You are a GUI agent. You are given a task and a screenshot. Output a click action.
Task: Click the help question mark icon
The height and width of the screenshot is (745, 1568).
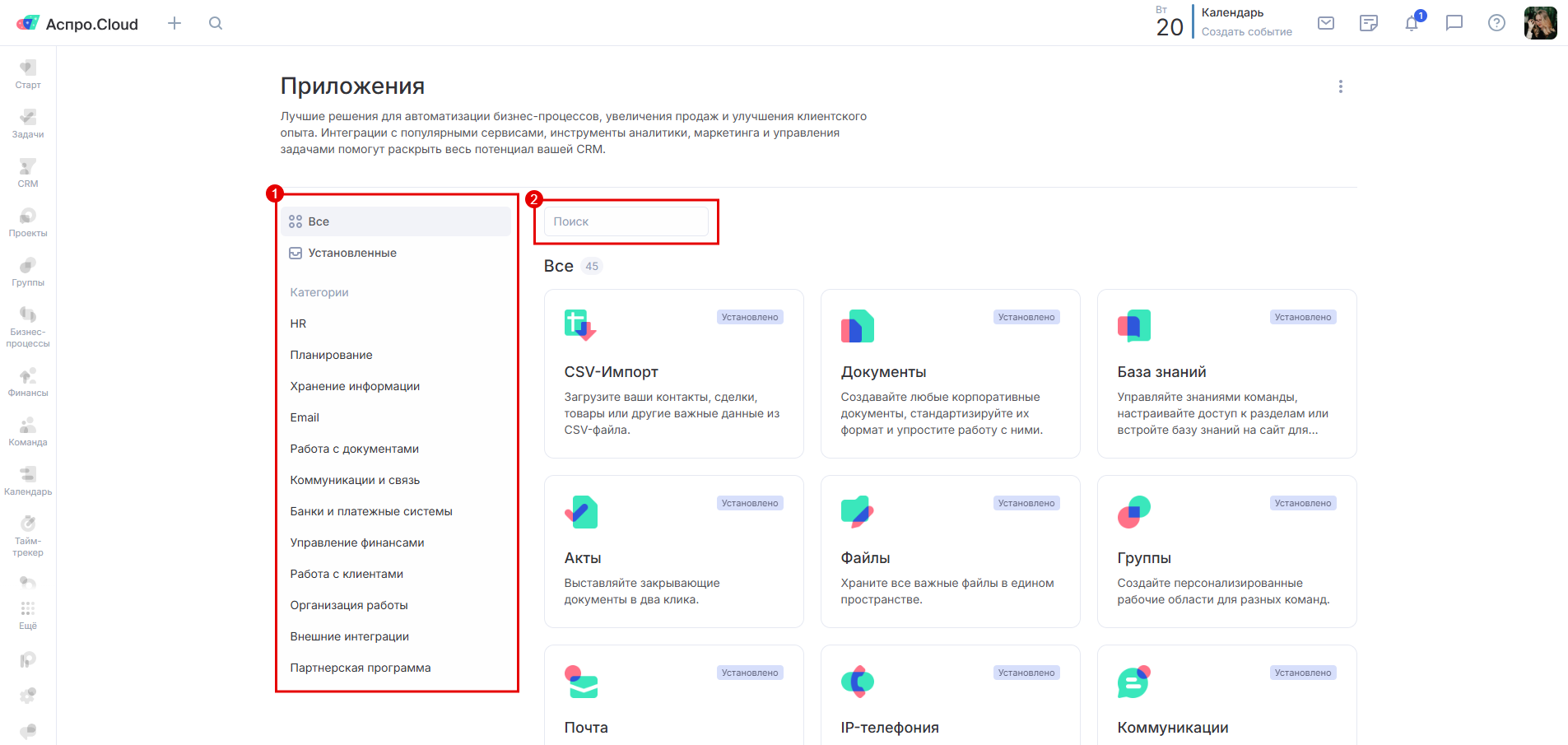point(1496,23)
